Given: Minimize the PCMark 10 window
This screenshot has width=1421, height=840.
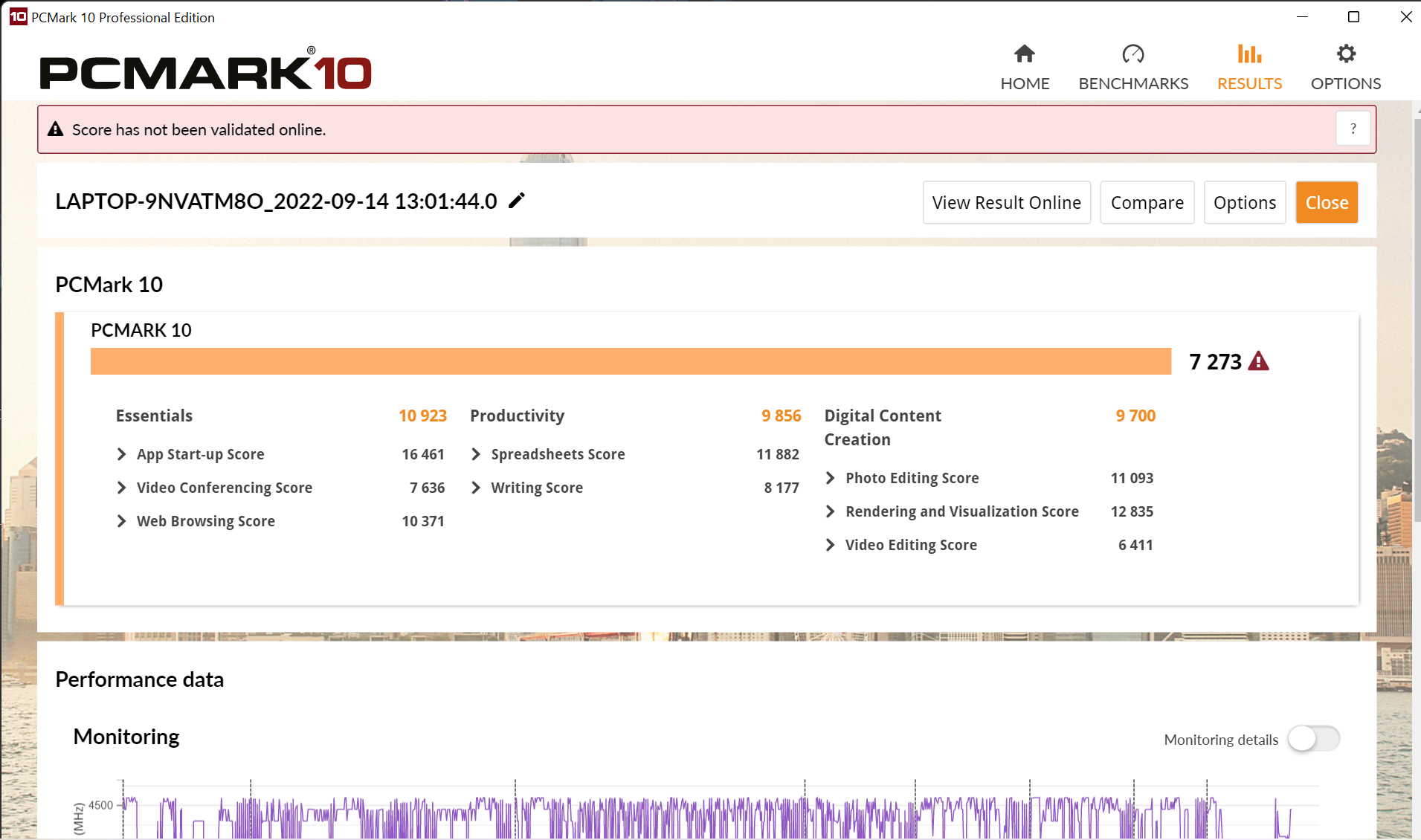Looking at the screenshot, I should [x=1302, y=17].
